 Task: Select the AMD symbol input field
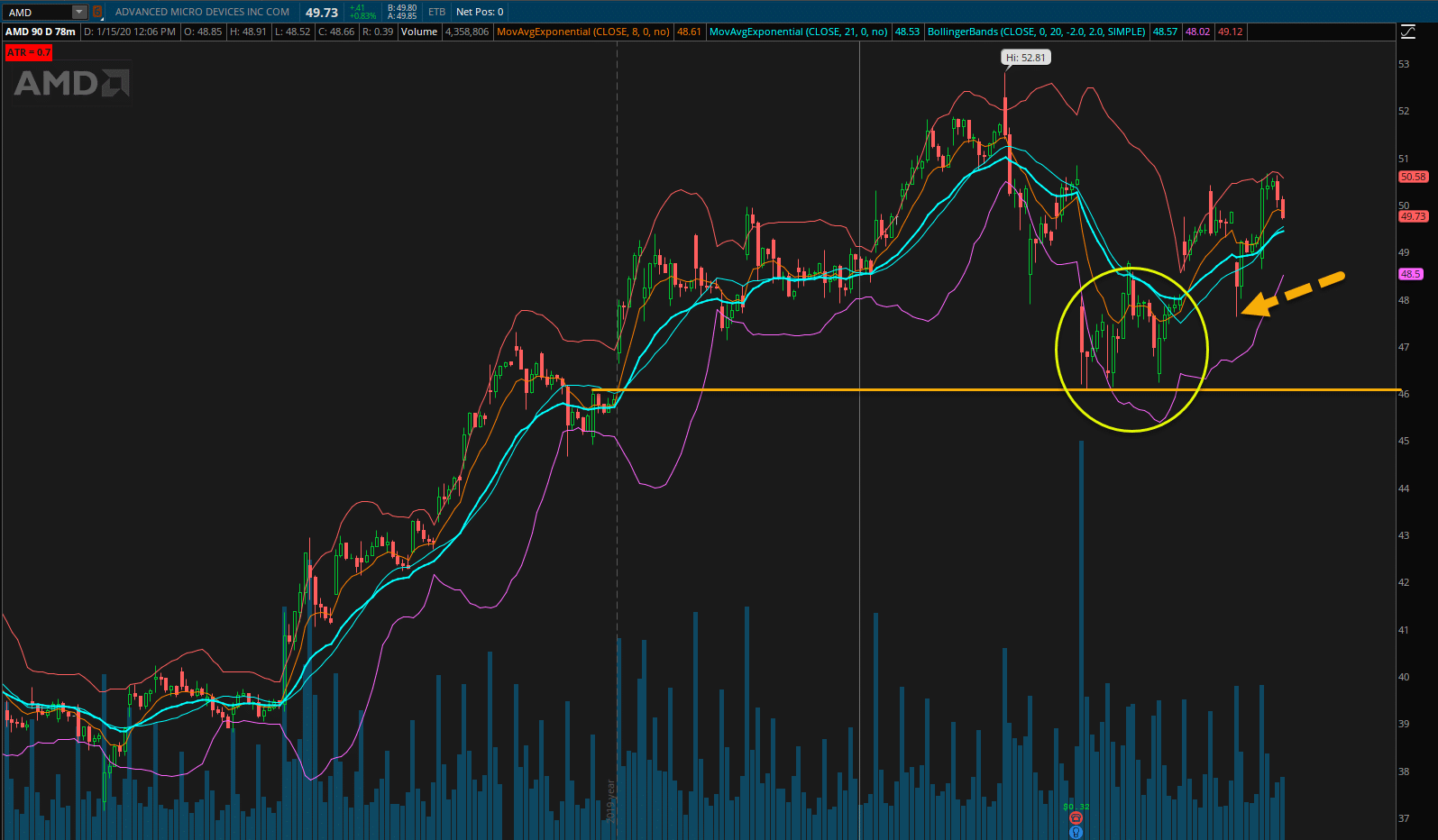tap(38, 12)
